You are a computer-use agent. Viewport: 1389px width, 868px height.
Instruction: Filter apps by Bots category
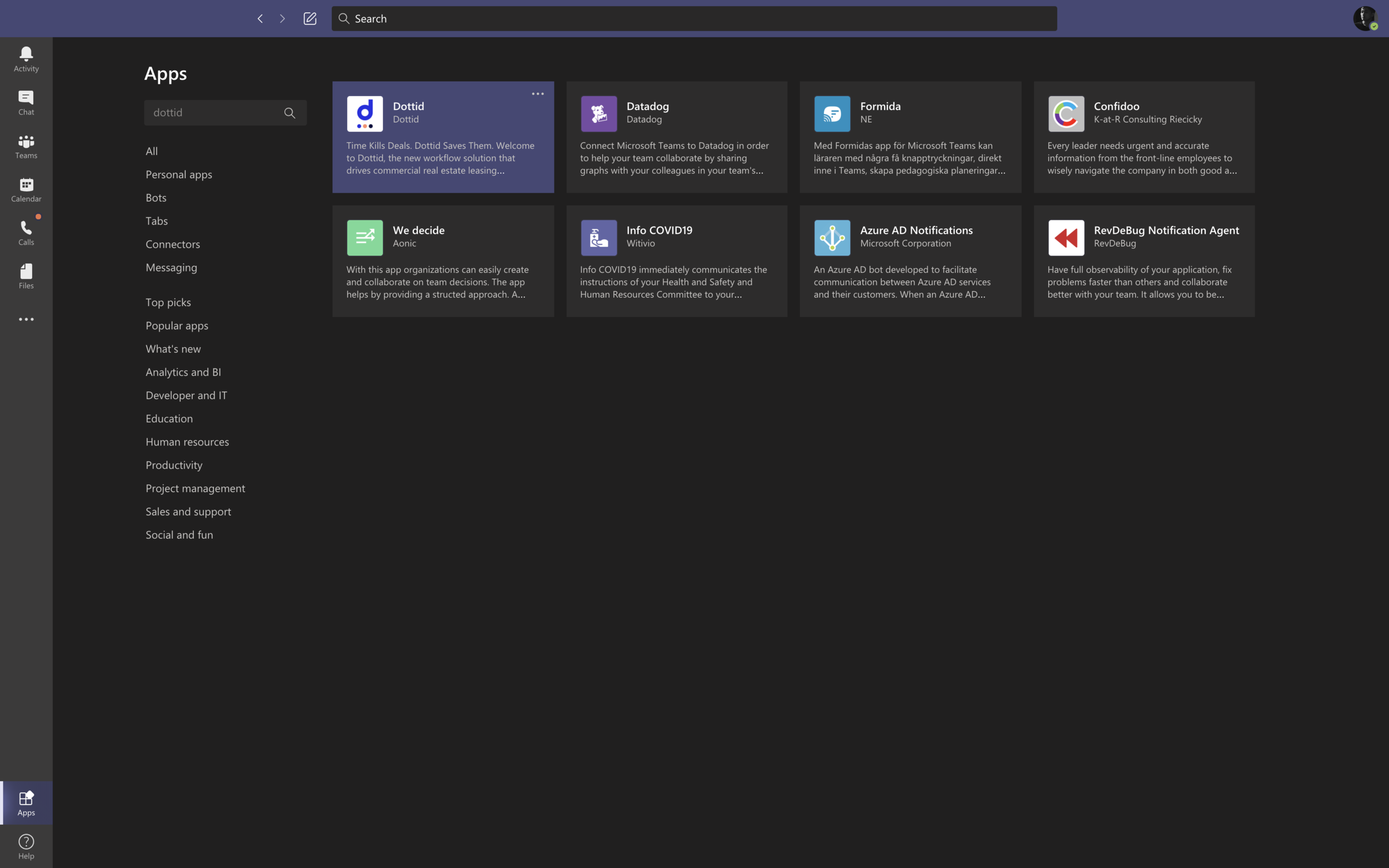coord(156,198)
